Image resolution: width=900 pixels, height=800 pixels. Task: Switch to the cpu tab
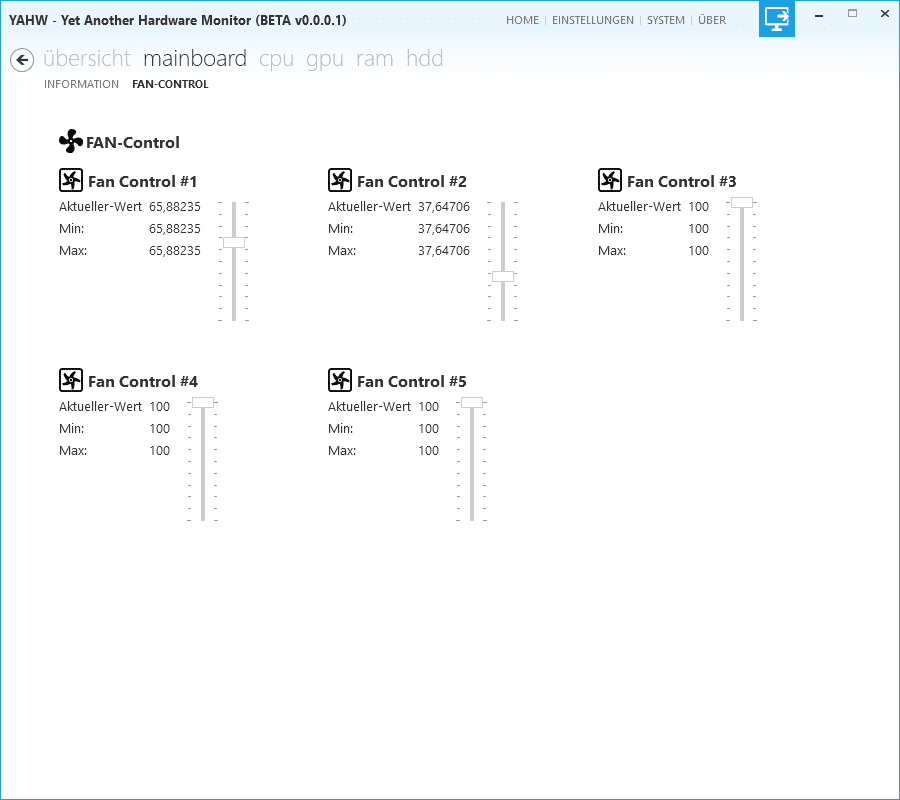(276, 60)
